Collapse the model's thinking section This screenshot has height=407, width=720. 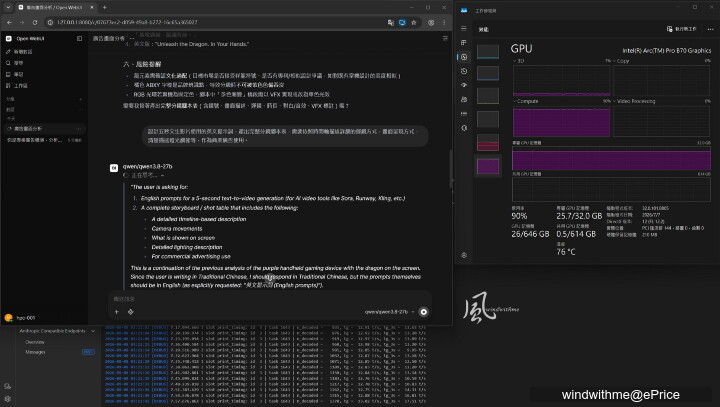click(143, 175)
